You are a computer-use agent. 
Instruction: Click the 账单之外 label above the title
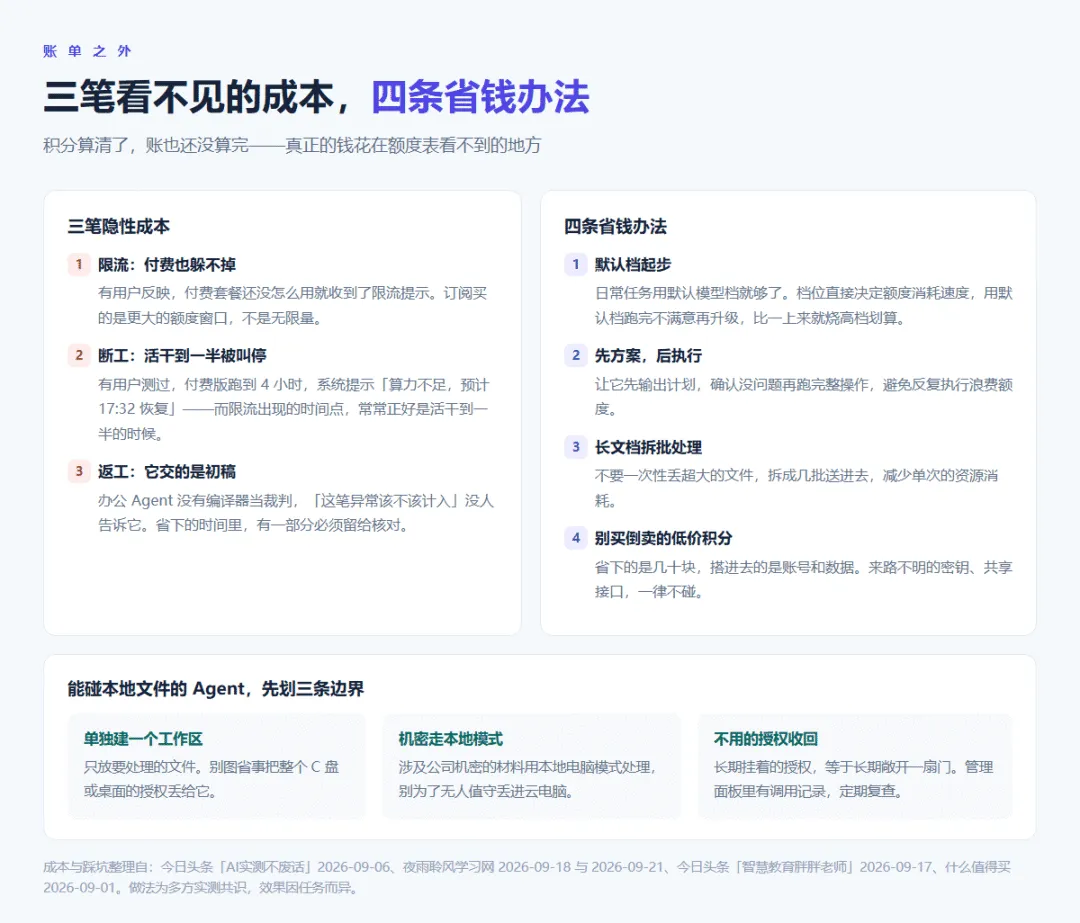pyautogui.click(x=87, y=51)
